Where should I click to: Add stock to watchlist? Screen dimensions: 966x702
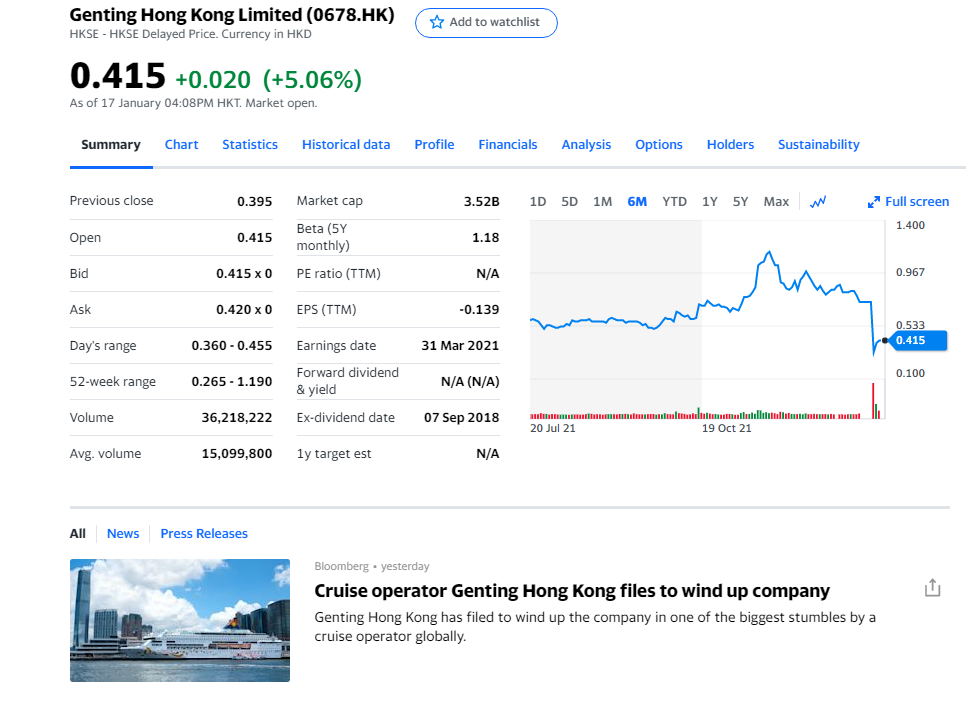coord(486,23)
